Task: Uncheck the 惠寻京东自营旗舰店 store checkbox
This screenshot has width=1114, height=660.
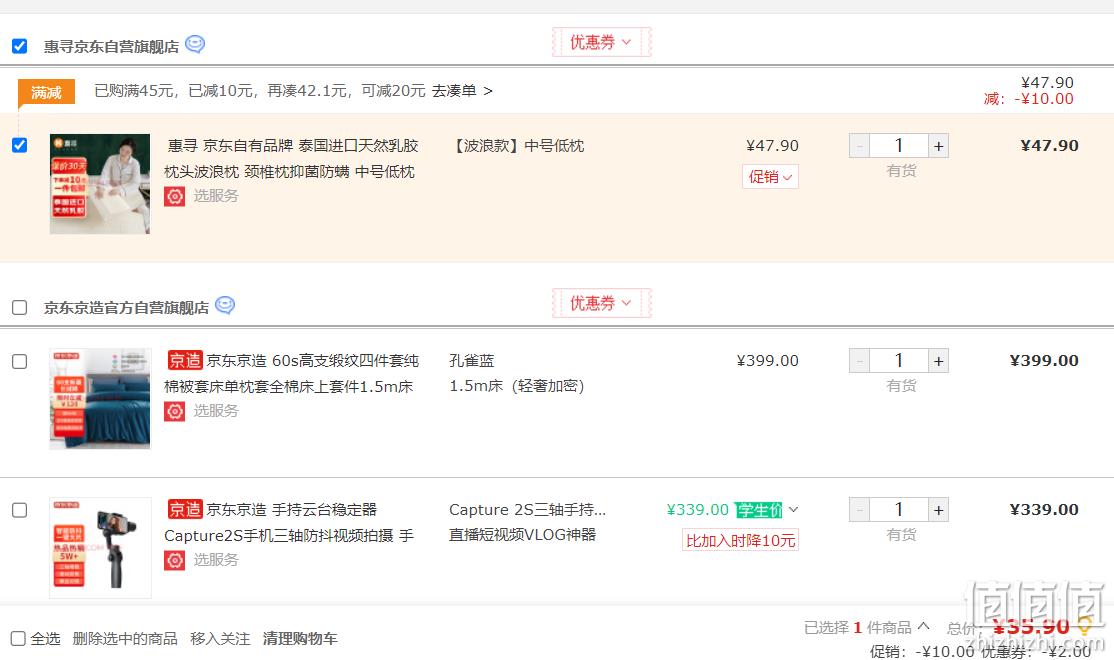Action: click(x=20, y=46)
